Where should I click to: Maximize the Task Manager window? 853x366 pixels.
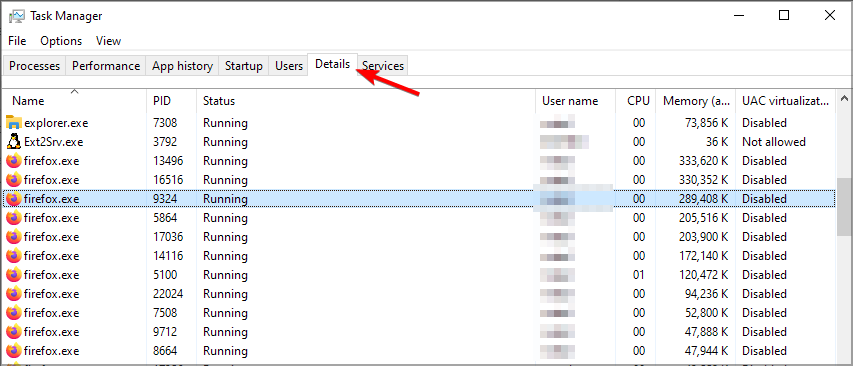pos(784,16)
